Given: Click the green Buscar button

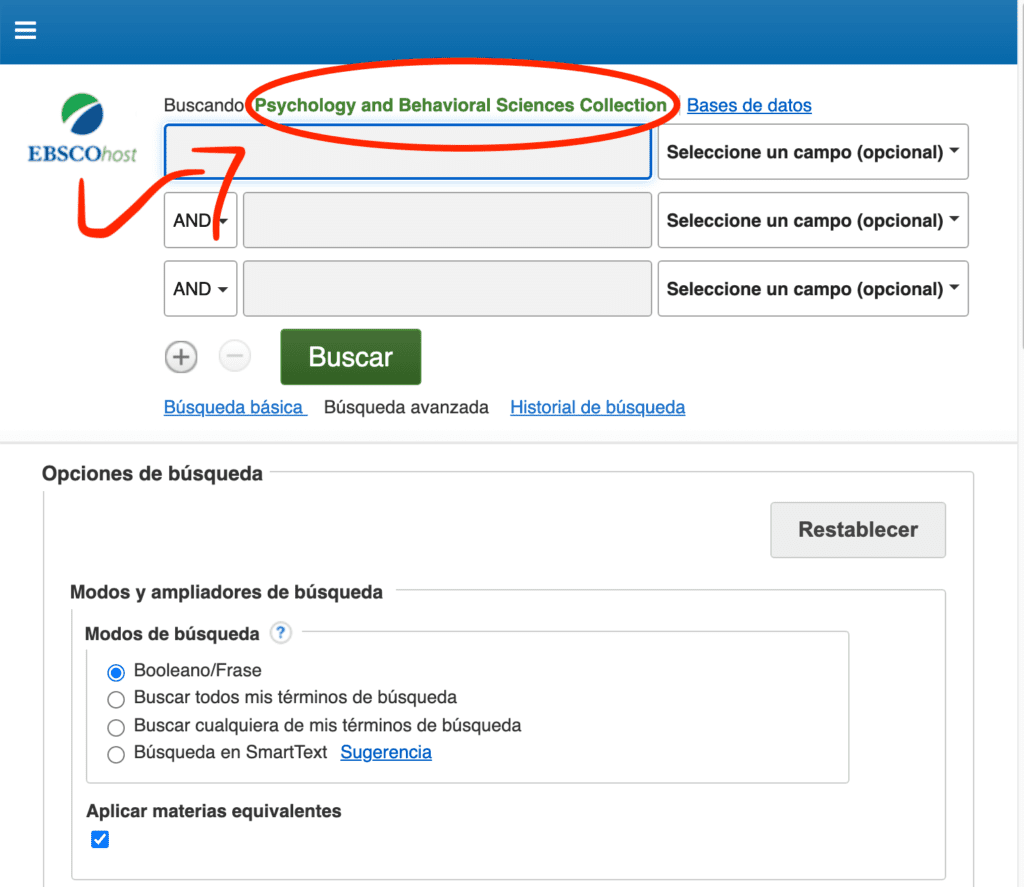Looking at the screenshot, I should [x=351, y=357].
